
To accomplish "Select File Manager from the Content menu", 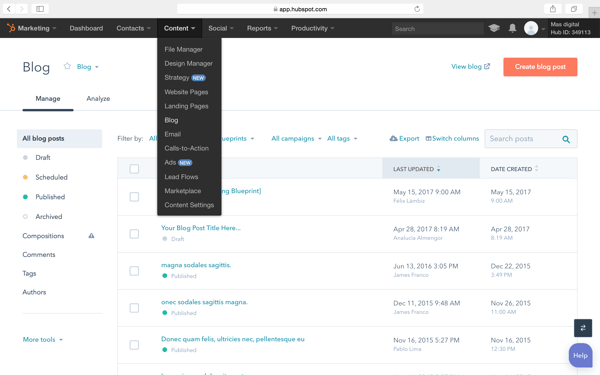I will [184, 49].
